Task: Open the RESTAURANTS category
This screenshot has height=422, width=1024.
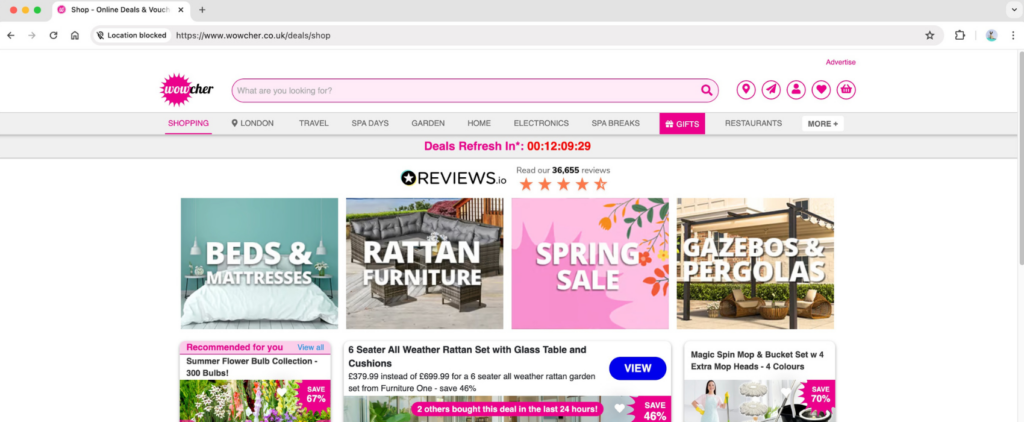Action: point(753,123)
